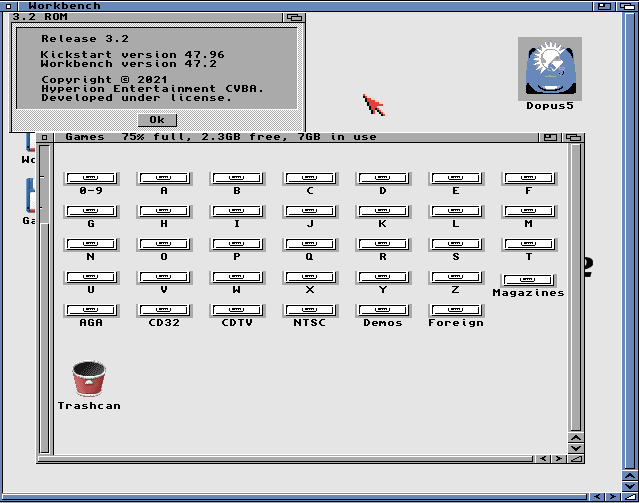Click the 'Release 3.2' text

click(x=85, y=39)
